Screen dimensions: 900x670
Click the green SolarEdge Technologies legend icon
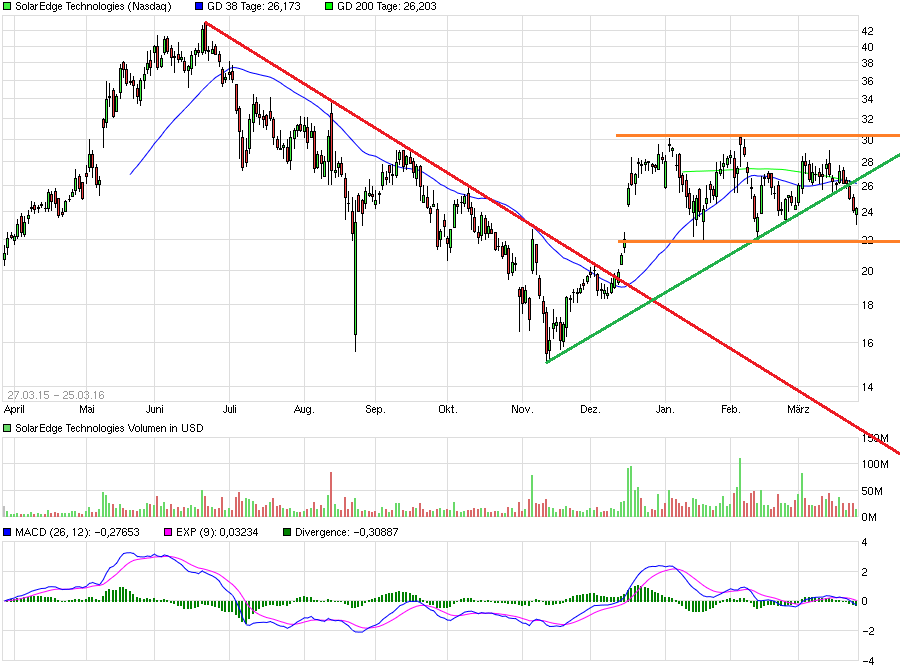7,8
